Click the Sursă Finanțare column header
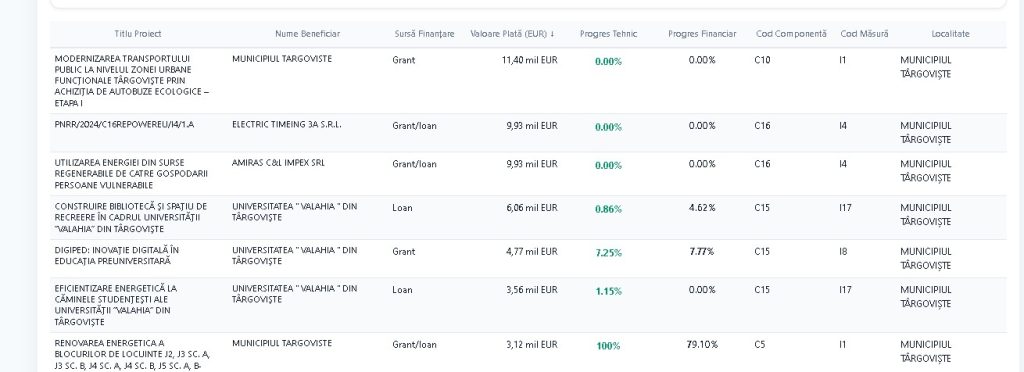The height and width of the screenshot is (372, 1024). tap(424, 34)
